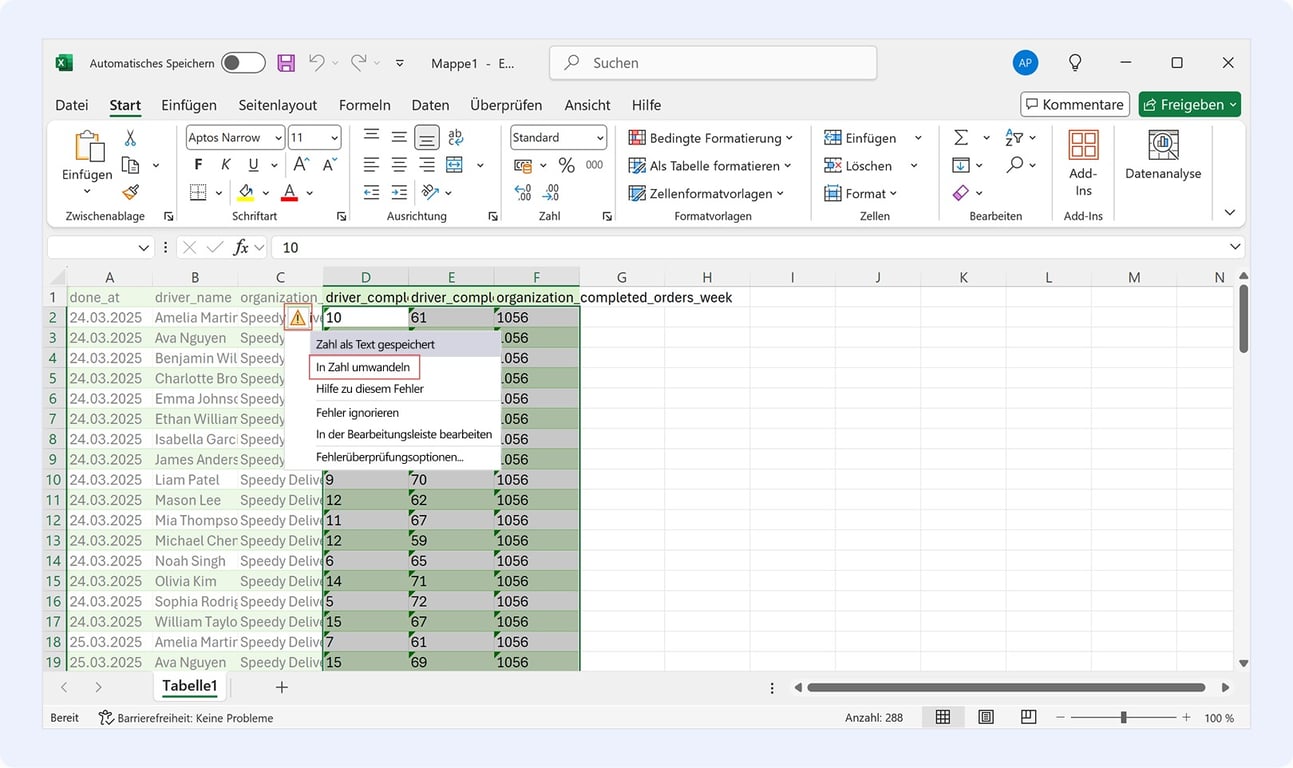Viewport: 1293px width, 768px height.
Task: Open Als Tabelle formatieren menu
Action: pos(710,165)
